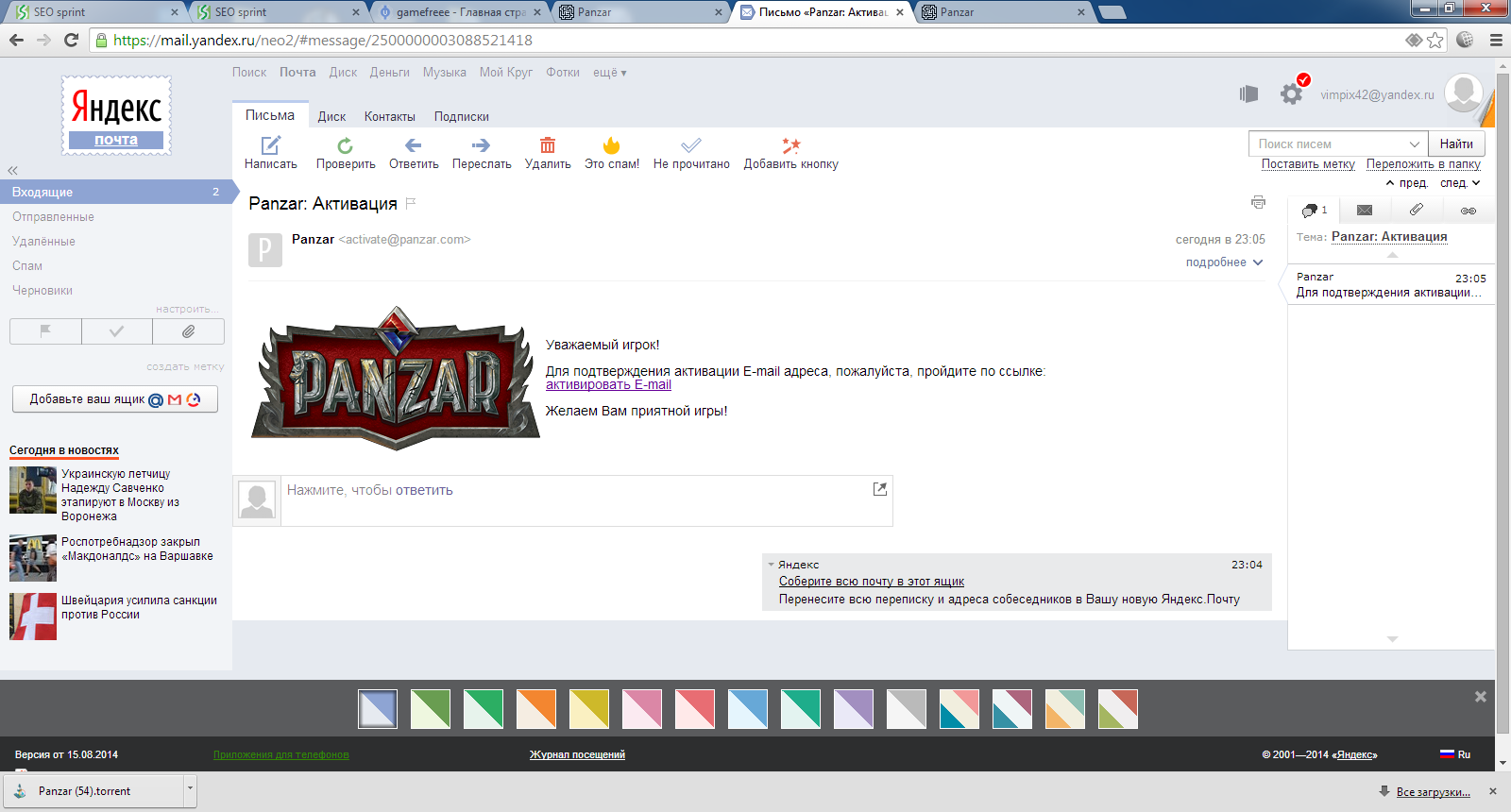Viewport: 1511px width, 812px height.
Task: Click Соберите всю почту в этот ящик link
Action: tap(872, 582)
